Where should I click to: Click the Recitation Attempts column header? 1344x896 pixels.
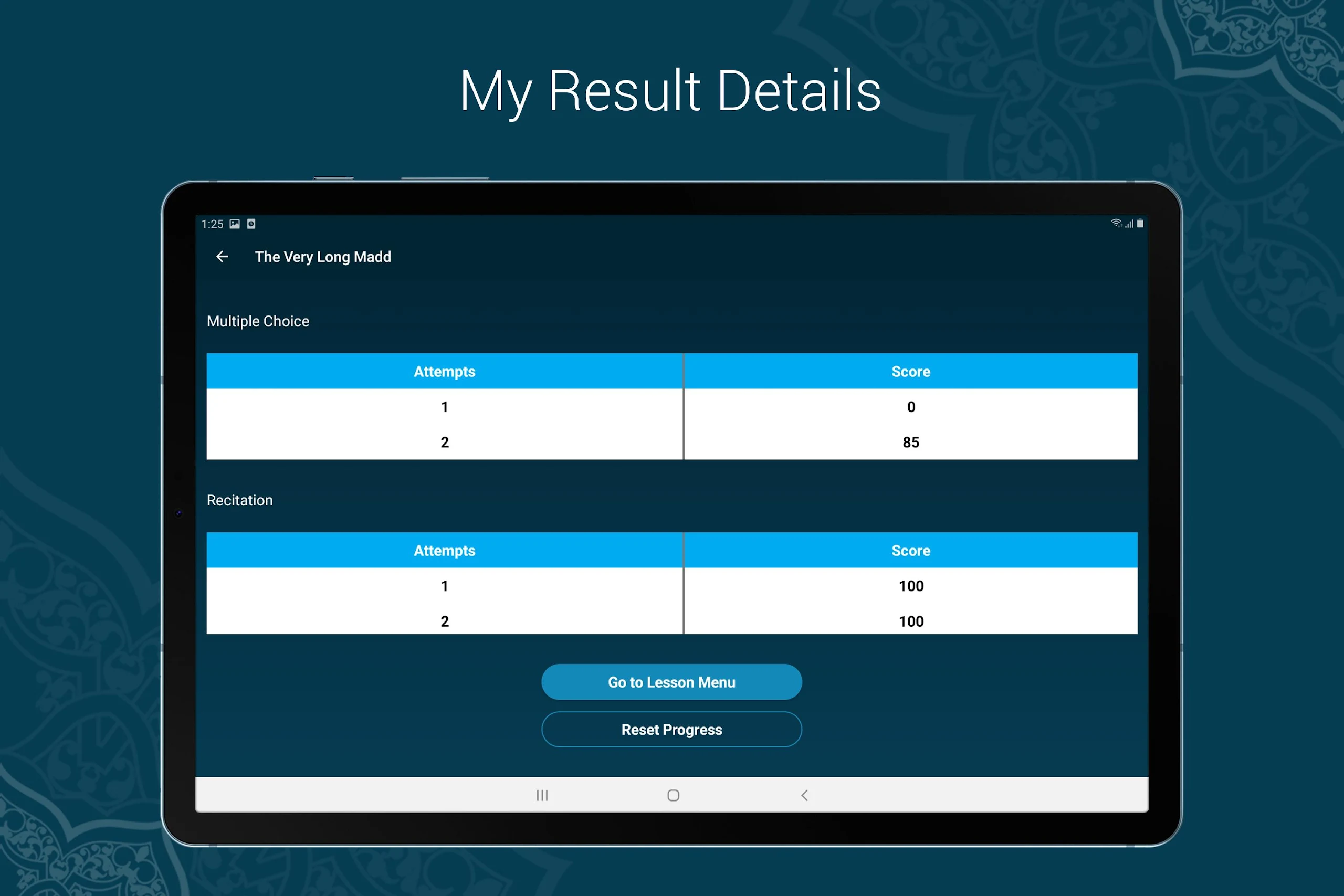pos(444,550)
